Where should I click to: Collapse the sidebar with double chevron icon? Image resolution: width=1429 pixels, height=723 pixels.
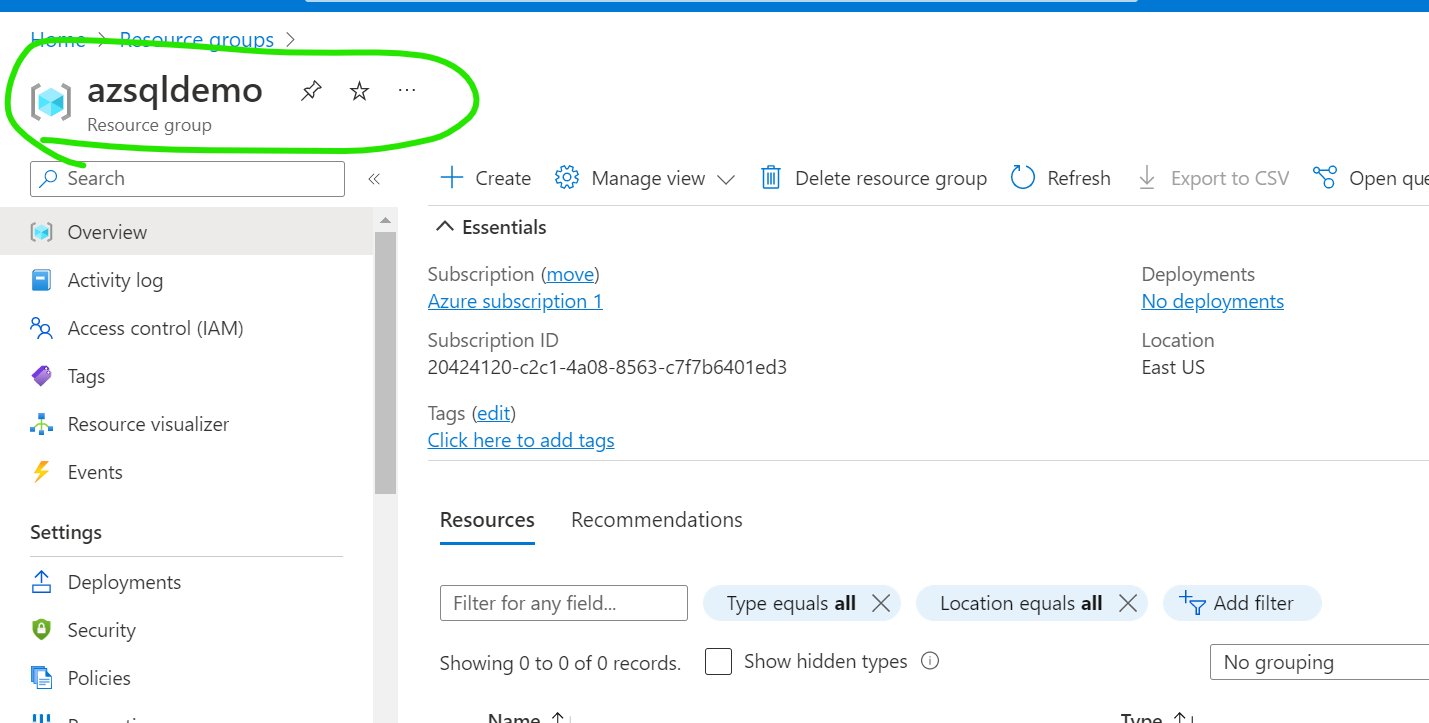(374, 179)
